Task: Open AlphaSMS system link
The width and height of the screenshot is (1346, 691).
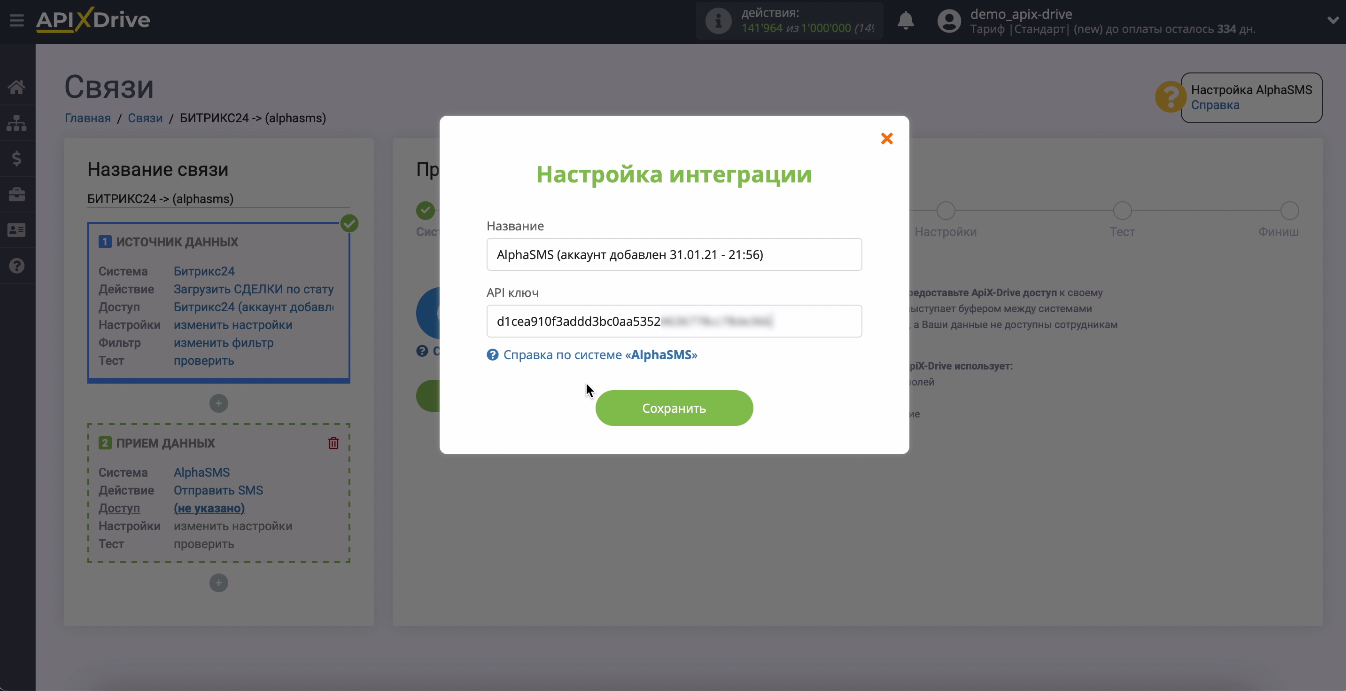Action: (x=202, y=472)
